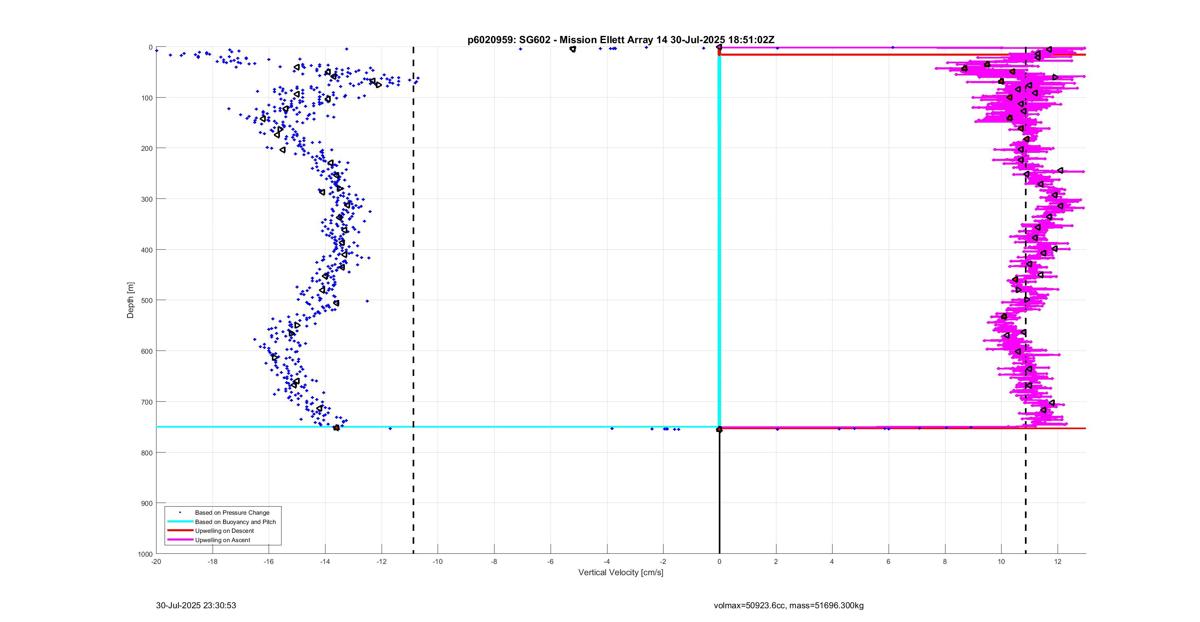Click depth-axis tick label 800
The width and height of the screenshot is (1200, 622).
click(146, 452)
